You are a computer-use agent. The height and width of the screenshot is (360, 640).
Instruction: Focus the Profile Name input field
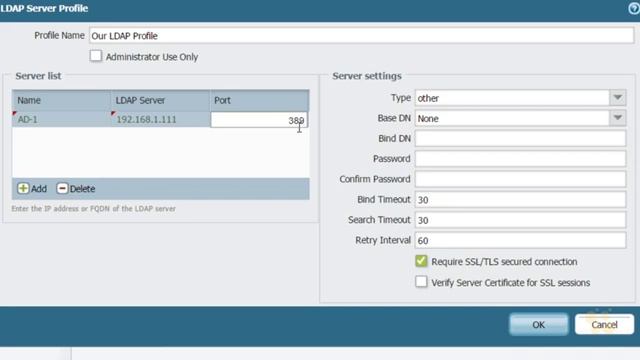pyautogui.click(x=362, y=36)
